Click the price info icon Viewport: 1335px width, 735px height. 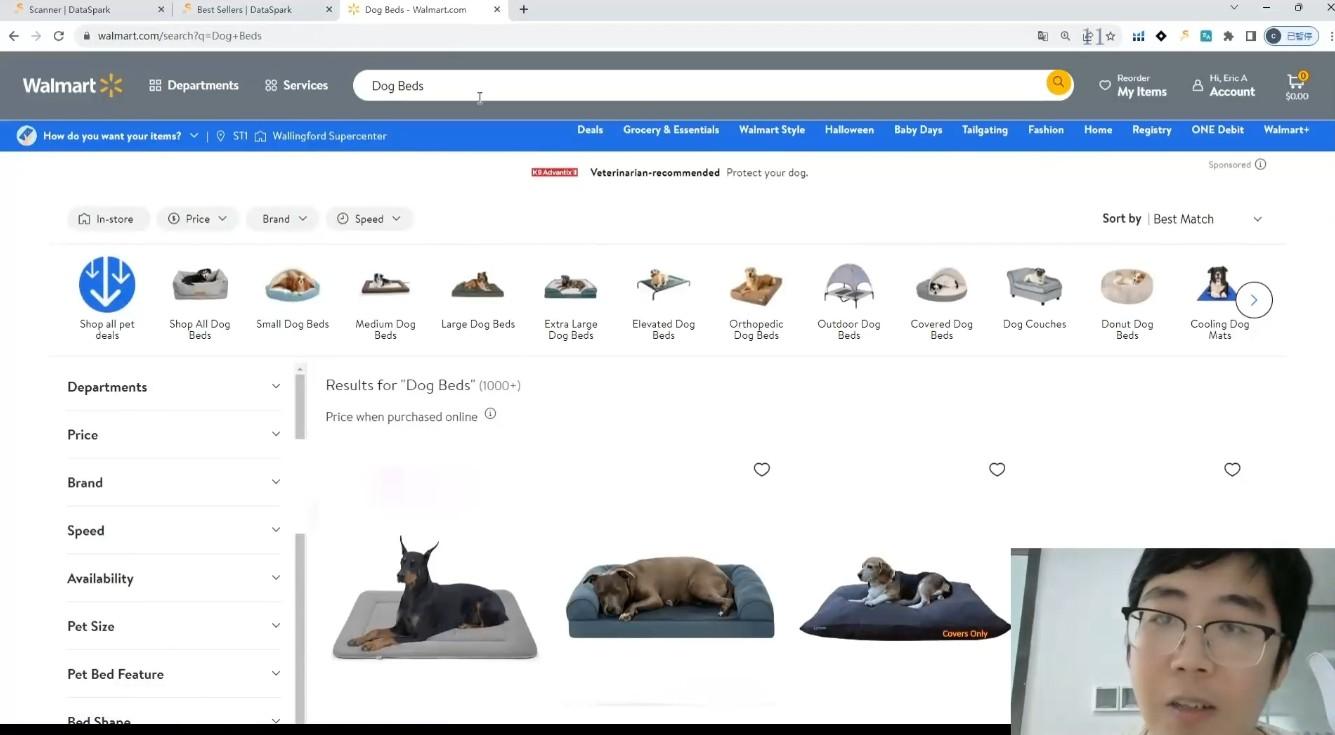490,414
